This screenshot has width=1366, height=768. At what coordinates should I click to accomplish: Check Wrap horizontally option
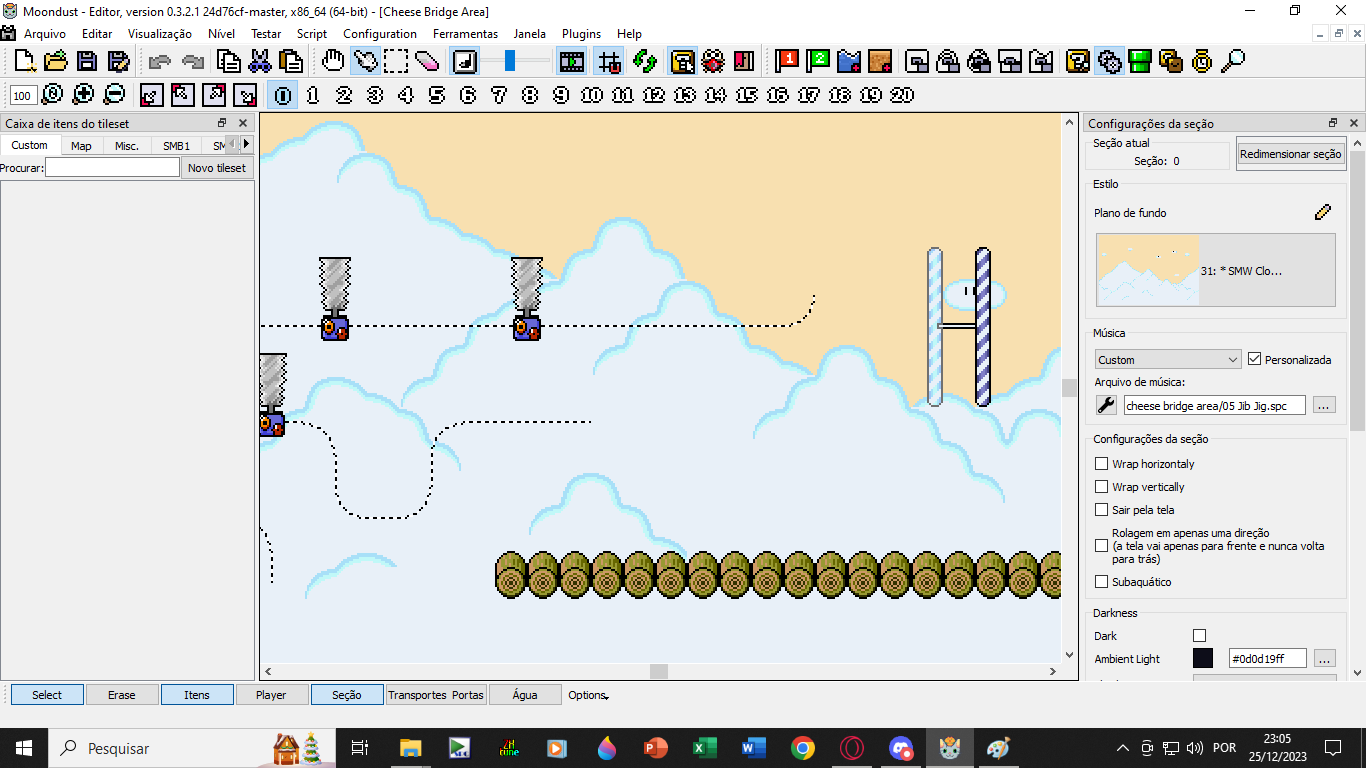coord(1102,464)
